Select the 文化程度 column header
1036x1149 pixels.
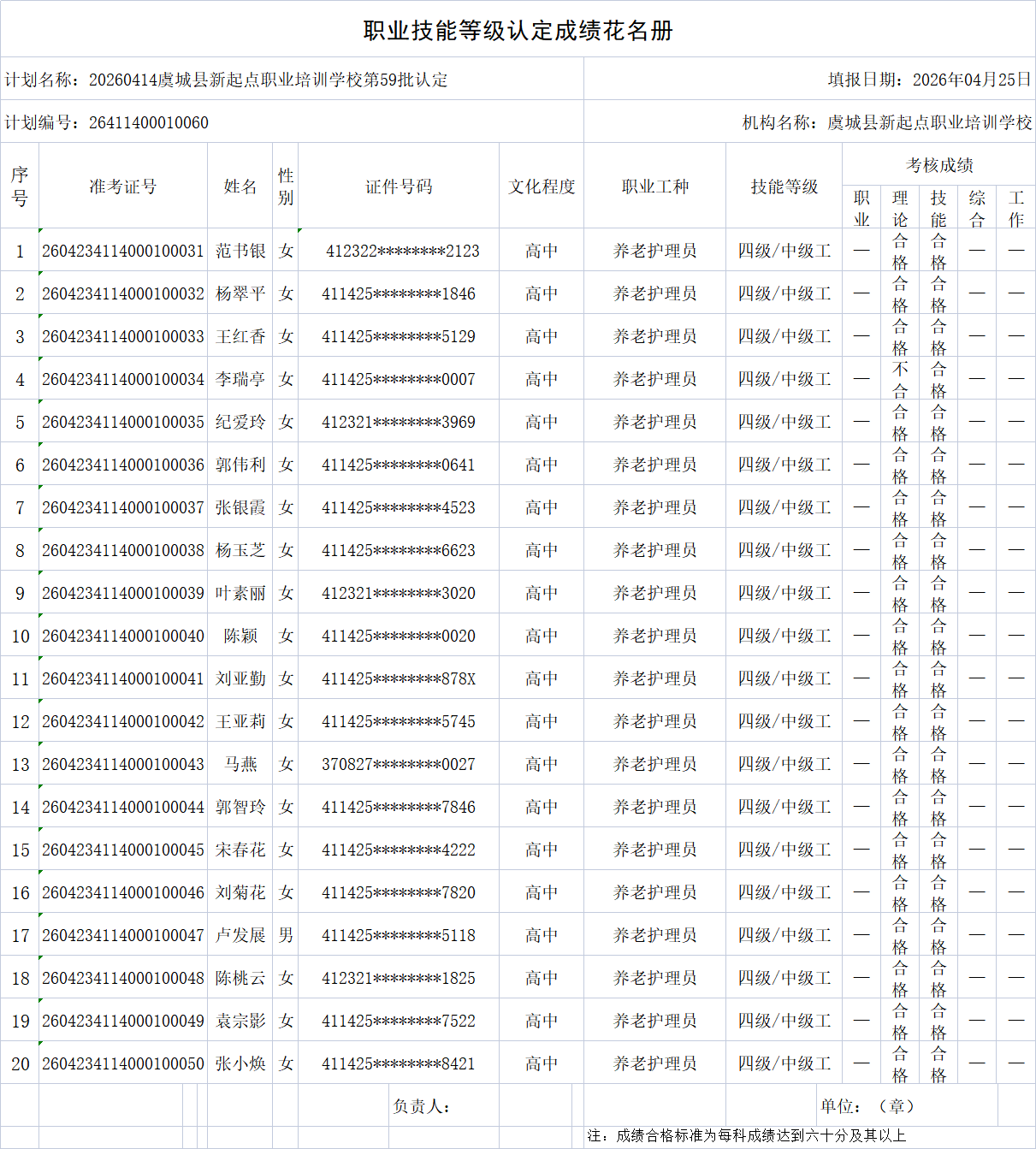coord(542,187)
